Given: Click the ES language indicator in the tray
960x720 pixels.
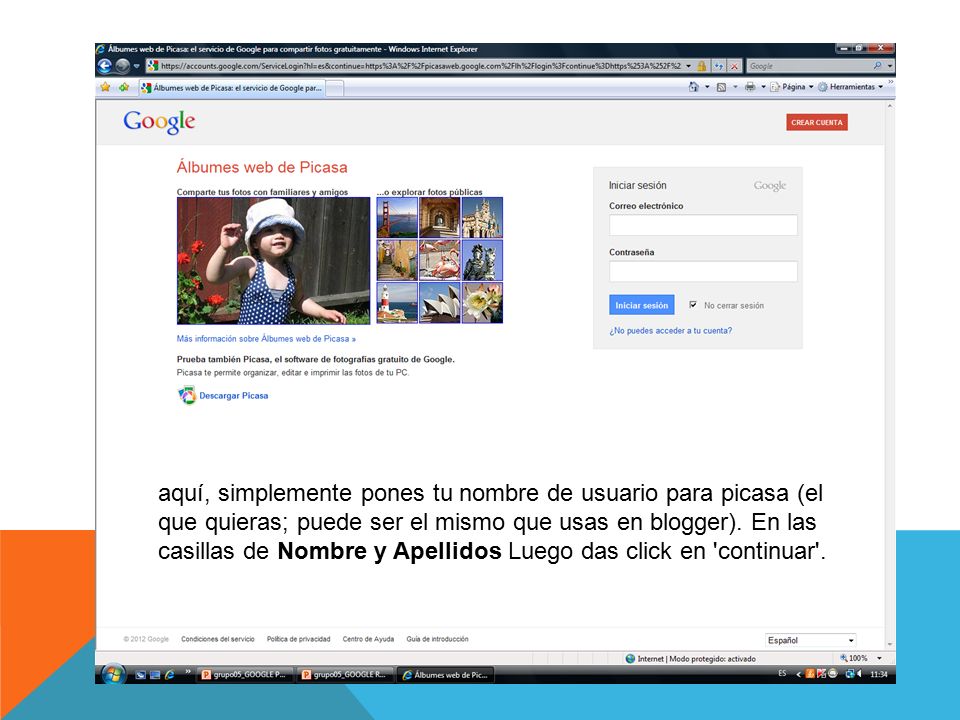Looking at the screenshot, I should [782, 673].
